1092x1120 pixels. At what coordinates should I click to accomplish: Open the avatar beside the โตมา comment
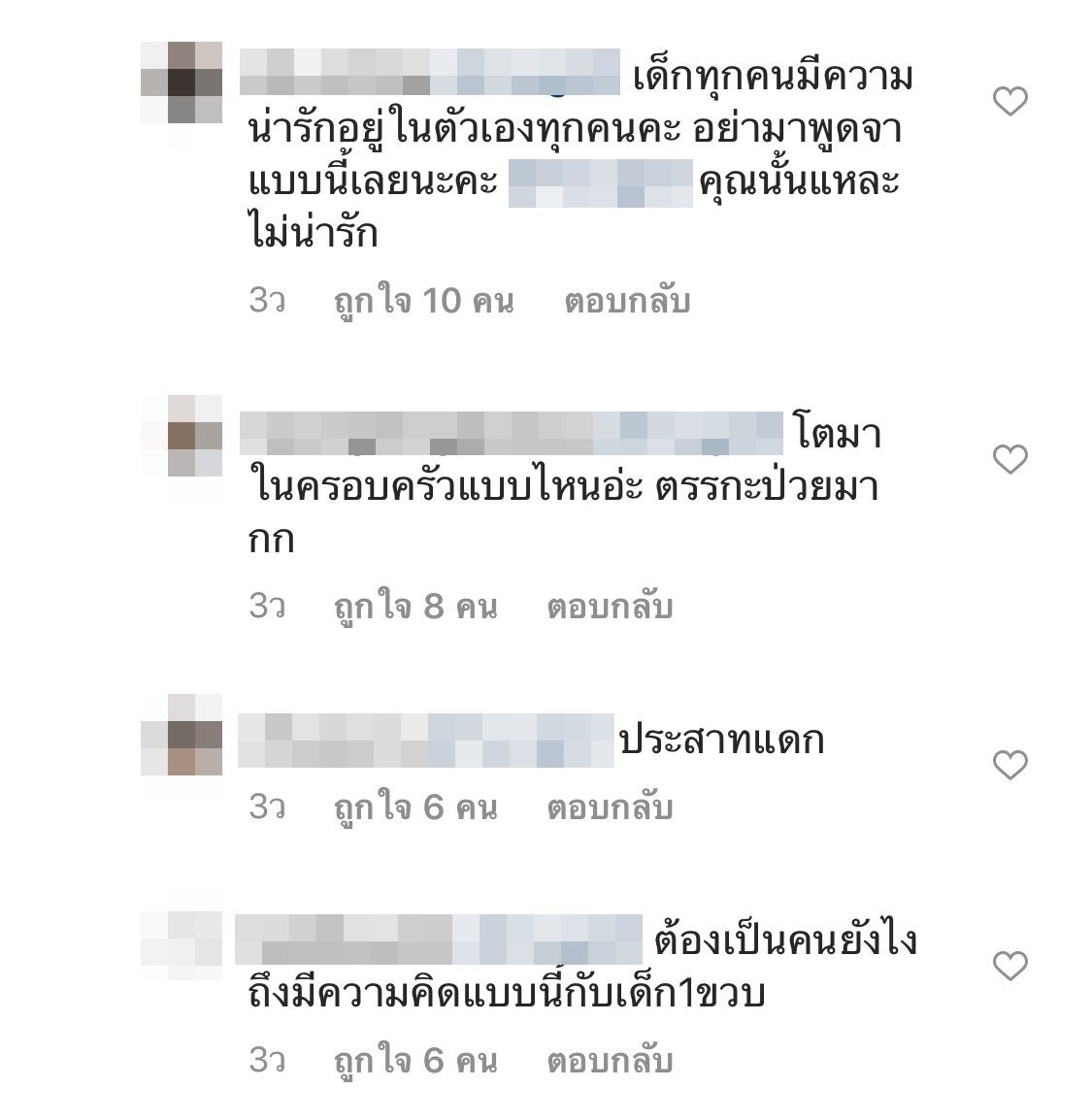[x=182, y=436]
